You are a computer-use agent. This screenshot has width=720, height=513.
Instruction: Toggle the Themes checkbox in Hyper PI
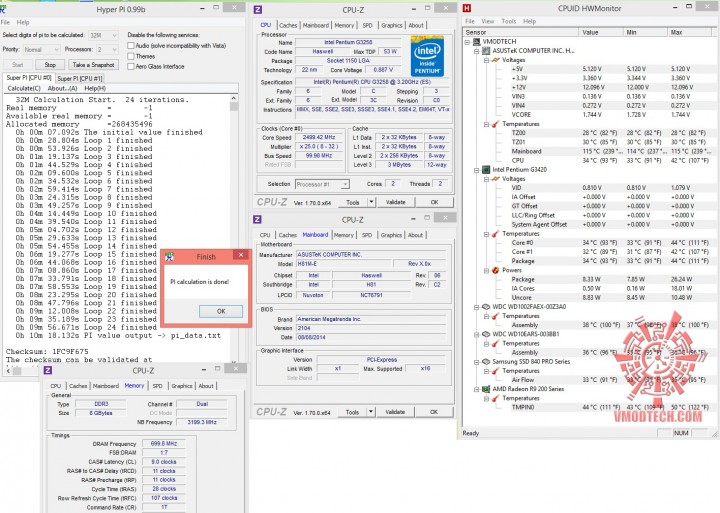(x=131, y=56)
